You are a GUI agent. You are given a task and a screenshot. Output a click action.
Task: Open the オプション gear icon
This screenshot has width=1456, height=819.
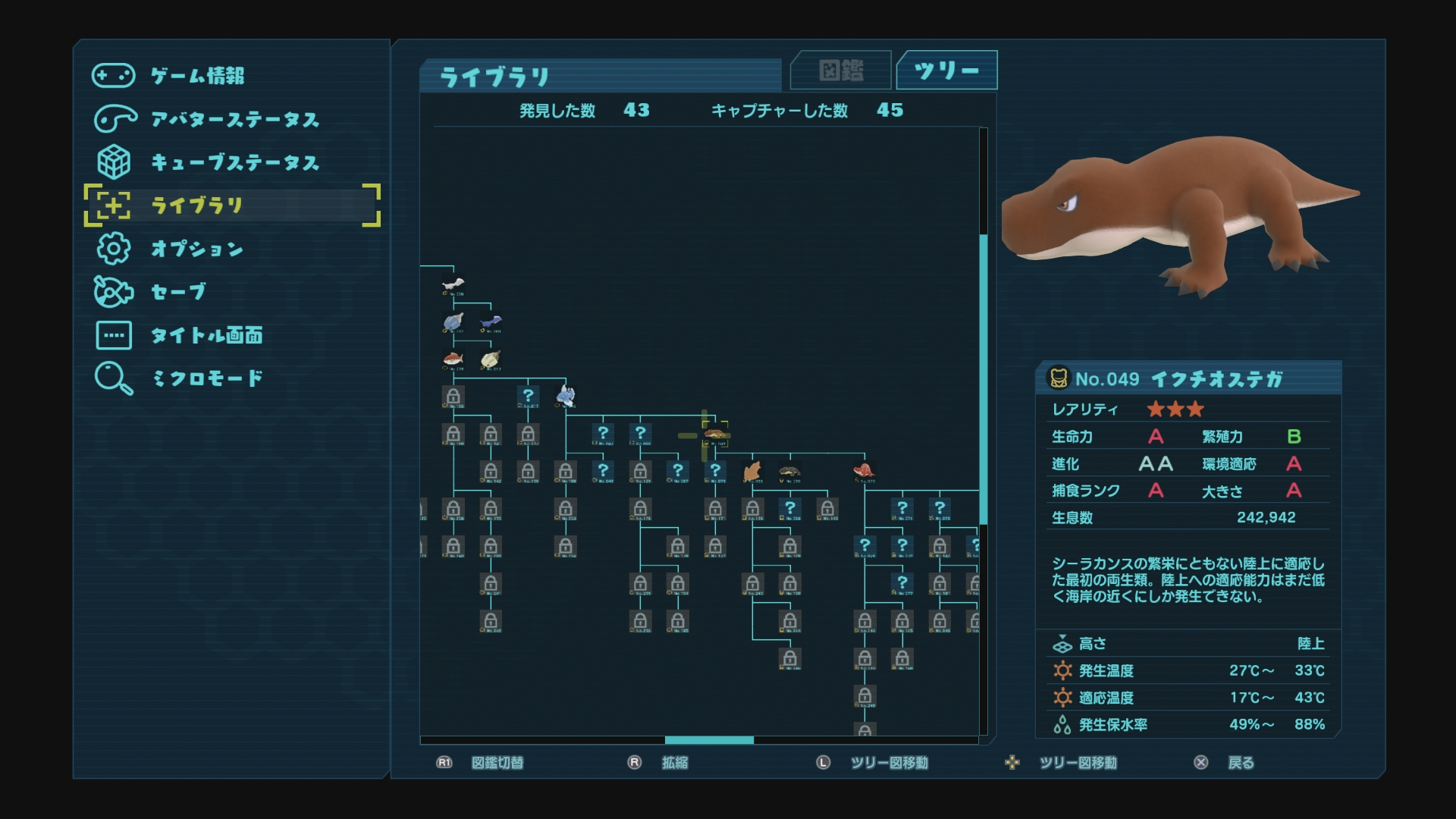coord(114,249)
